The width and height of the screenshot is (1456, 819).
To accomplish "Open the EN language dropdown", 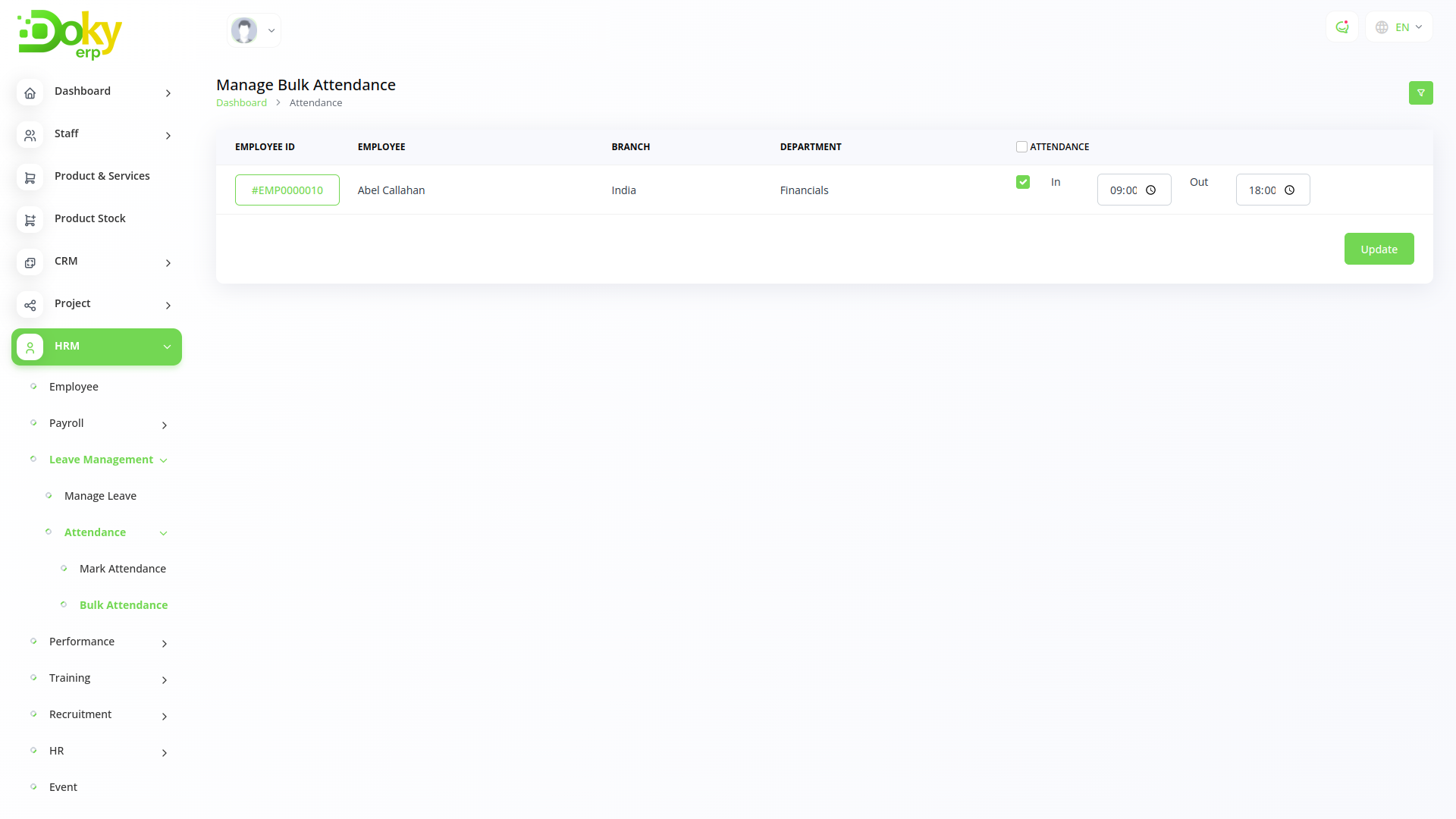I will point(1398,27).
